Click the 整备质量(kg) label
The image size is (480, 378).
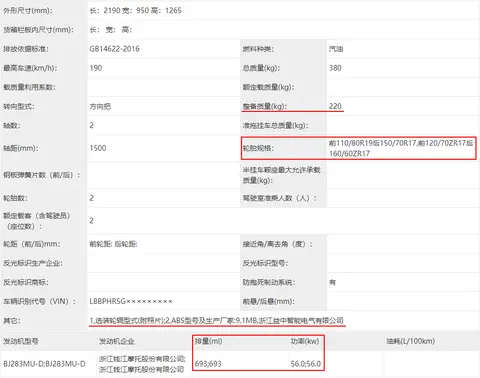point(265,106)
